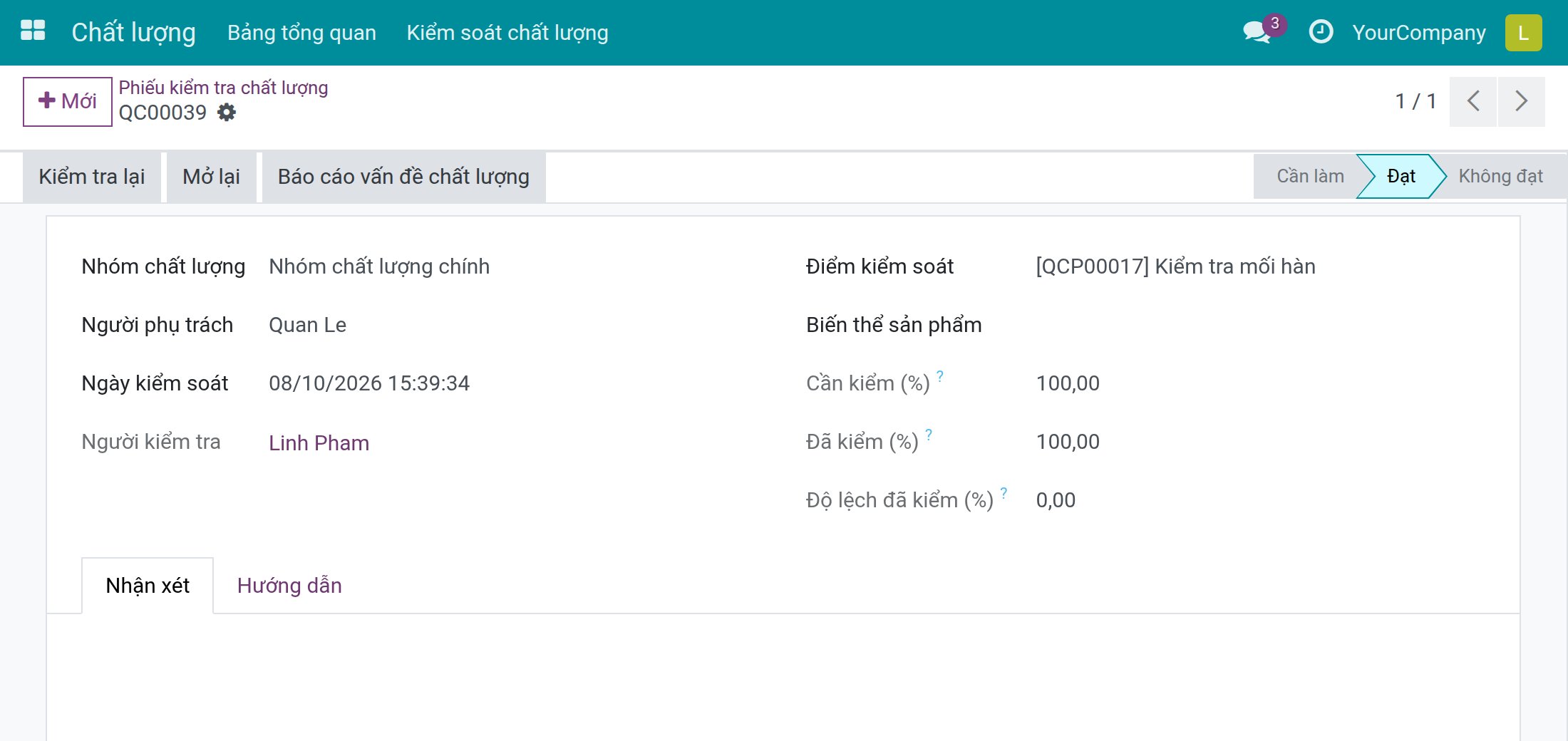Screen dimensions: 1568x741
Task: Open the gear actions menu beside QC00039
Action: tap(227, 113)
